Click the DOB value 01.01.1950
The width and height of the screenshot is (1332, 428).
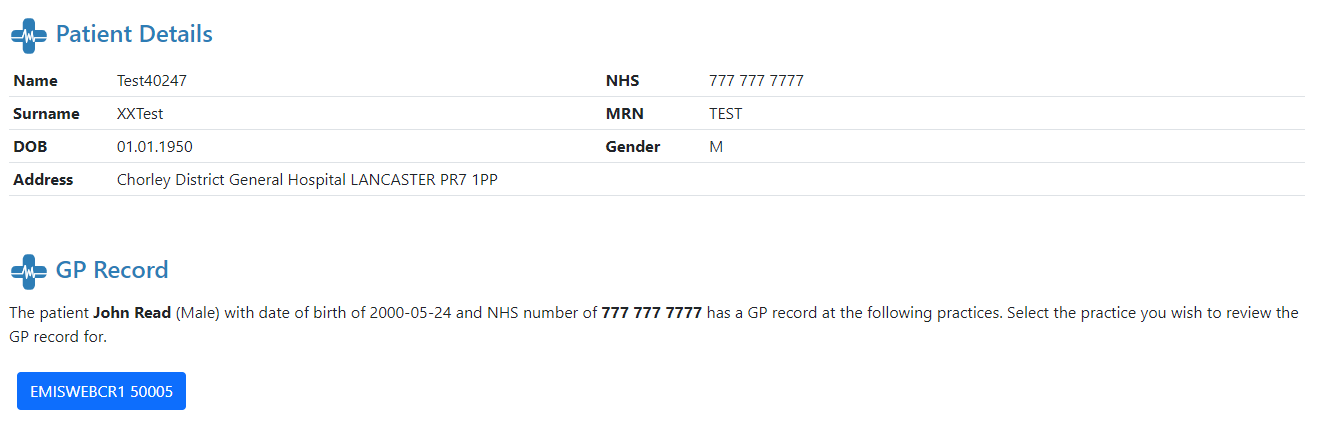pyautogui.click(x=155, y=147)
